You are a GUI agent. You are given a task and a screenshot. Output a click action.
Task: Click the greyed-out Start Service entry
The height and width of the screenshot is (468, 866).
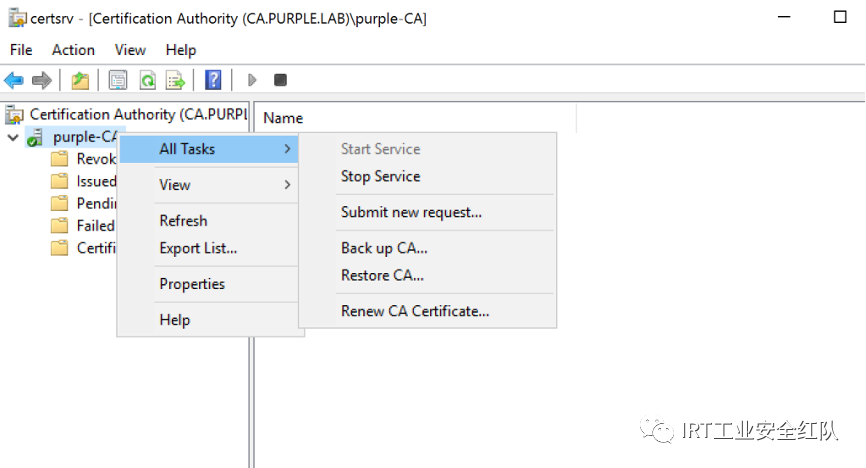[427, 149]
